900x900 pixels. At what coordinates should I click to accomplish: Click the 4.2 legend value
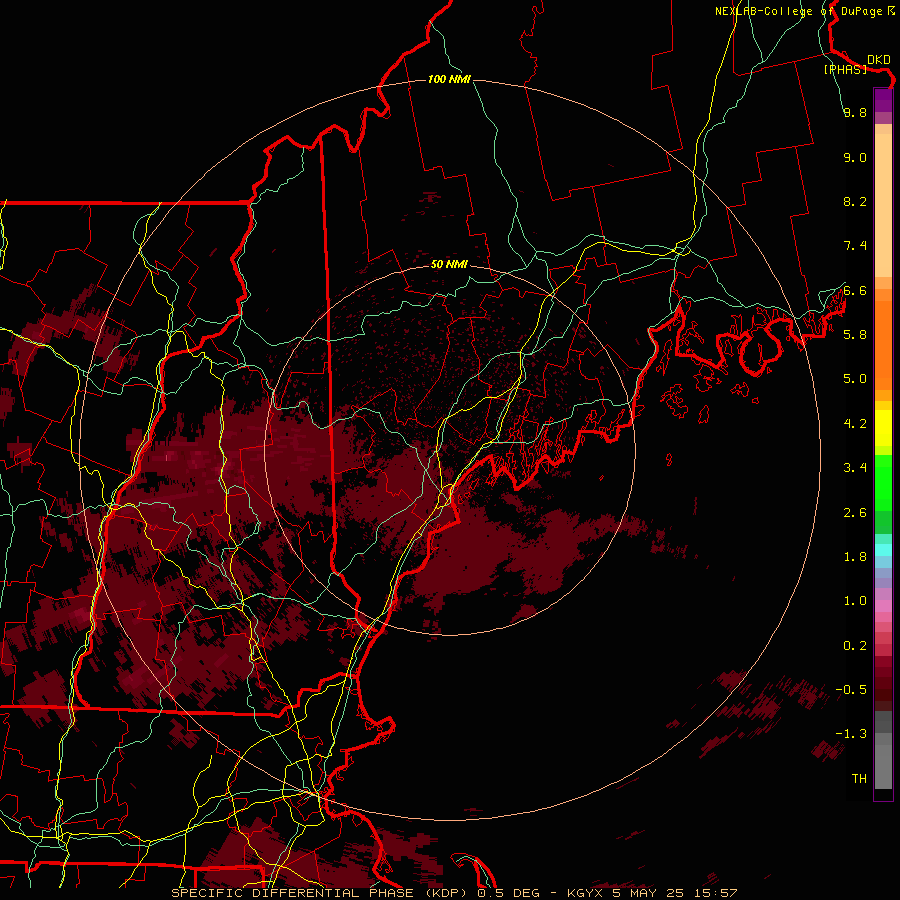855,424
